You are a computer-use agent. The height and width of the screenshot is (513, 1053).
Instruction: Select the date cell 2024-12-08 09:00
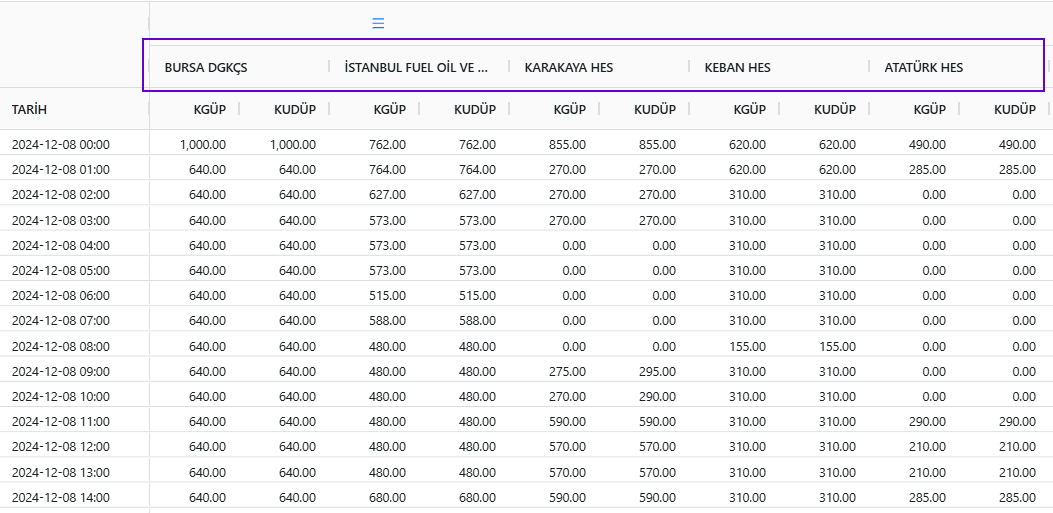click(60, 371)
